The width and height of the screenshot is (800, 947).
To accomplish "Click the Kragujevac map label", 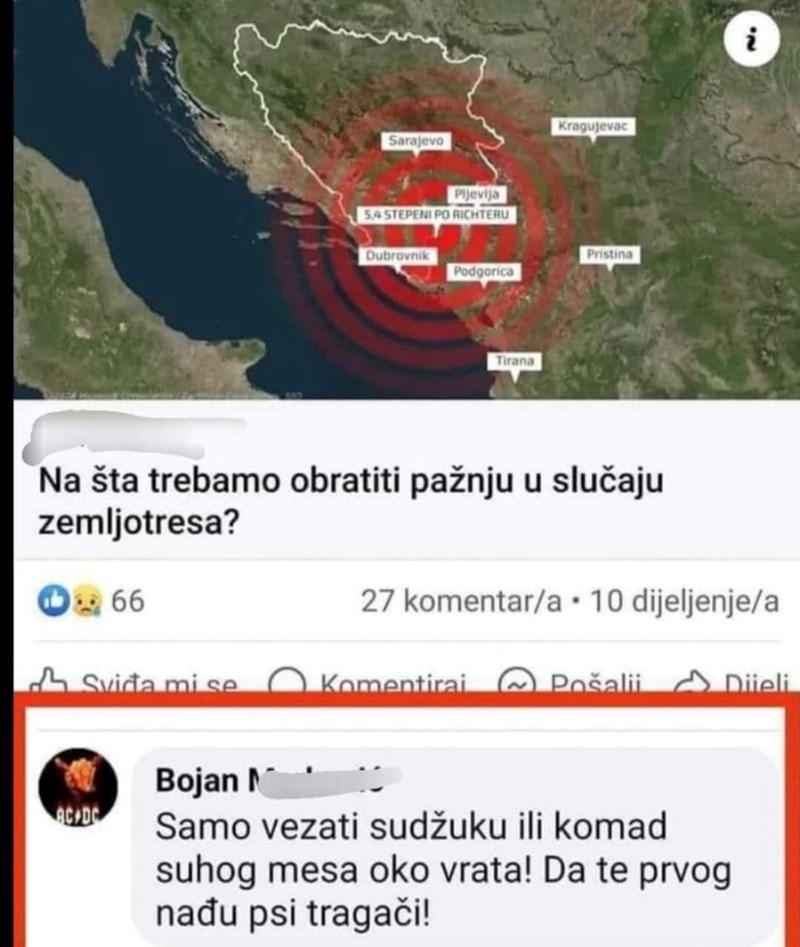I will (593, 126).
